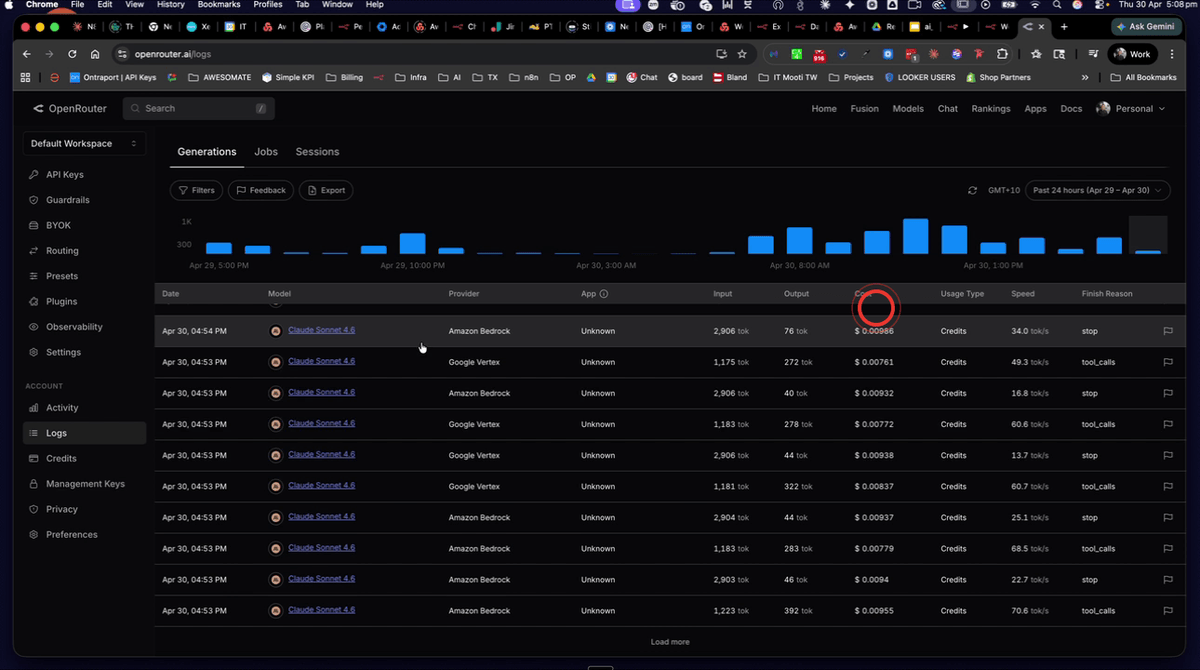Open the Profiles menu in macOS menu bar

pos(268,5)
